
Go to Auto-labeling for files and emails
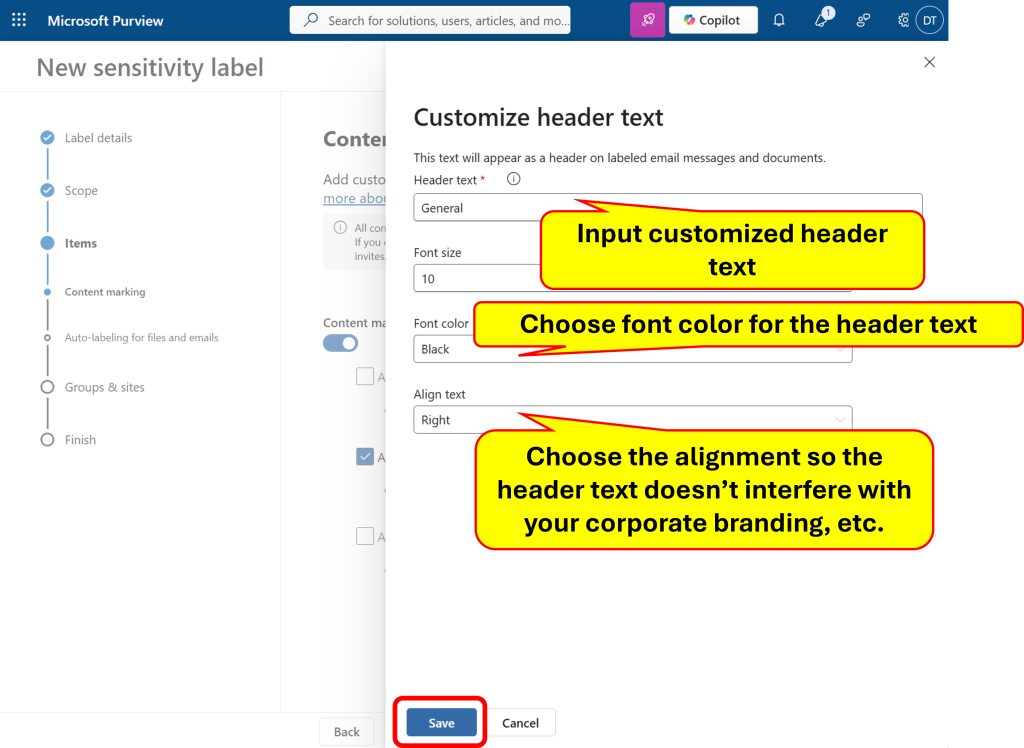coord(142,338)
